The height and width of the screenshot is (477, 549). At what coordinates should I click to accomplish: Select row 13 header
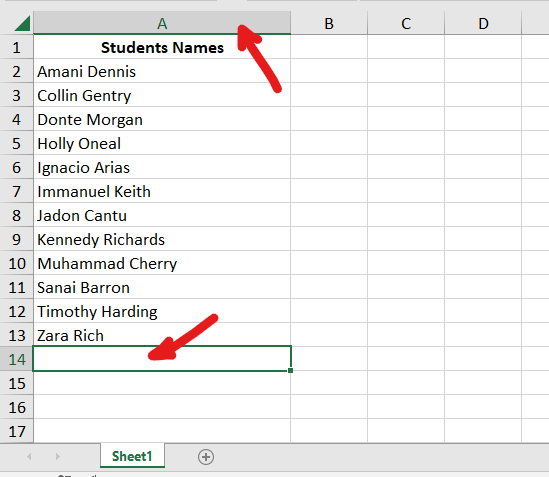tap(16, 335)
